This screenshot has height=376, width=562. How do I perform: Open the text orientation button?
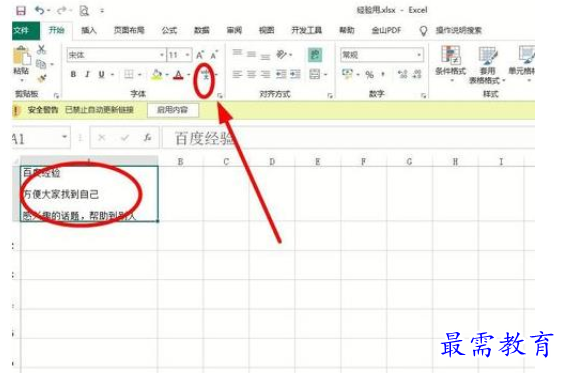tap(283, 54)
